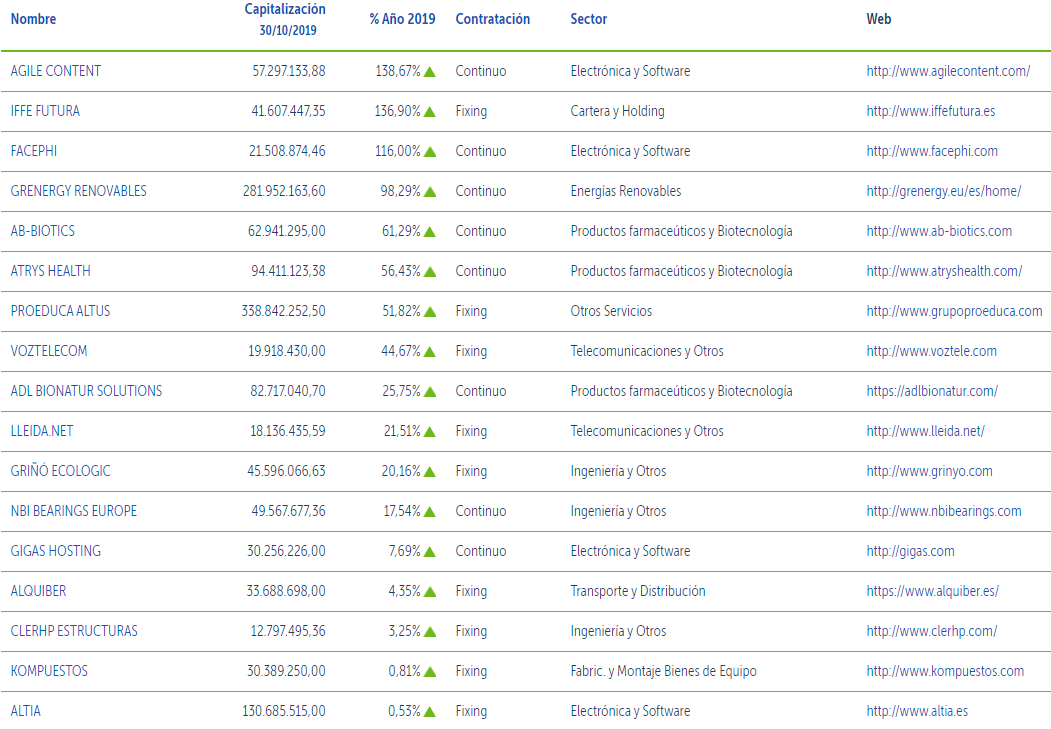Open the GRIÑÓ ECOLOGIC company link
Image resolution: width=1051 pixels, height=729 pixels.
click(60, 471)
